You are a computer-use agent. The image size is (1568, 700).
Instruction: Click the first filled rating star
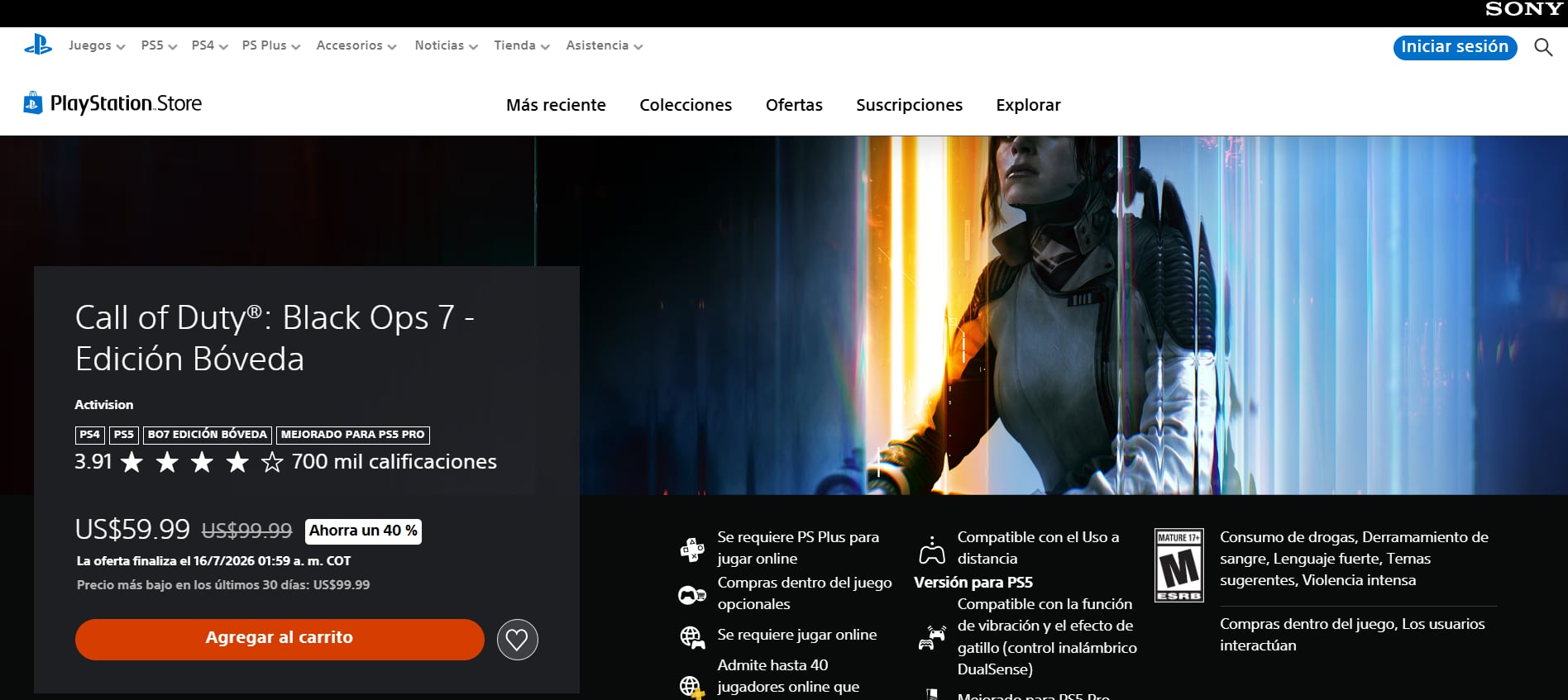pos(131,462)
